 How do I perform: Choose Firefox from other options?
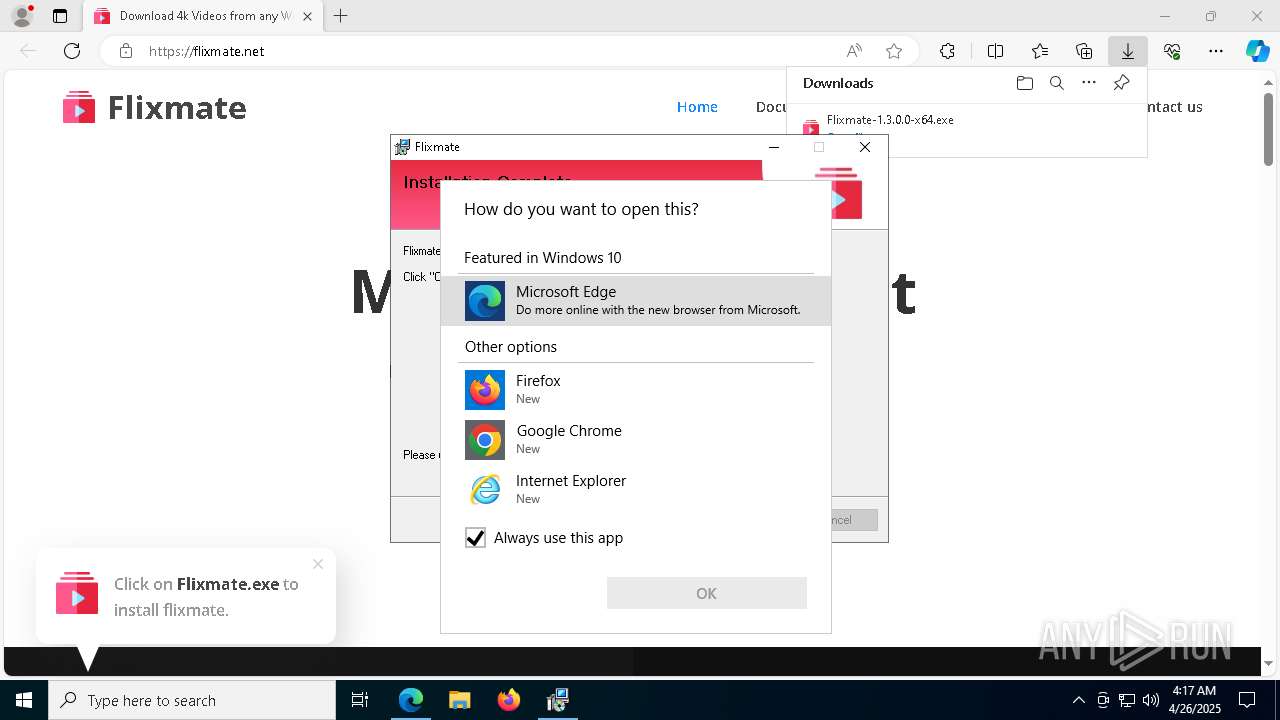[x=636, y=389]
